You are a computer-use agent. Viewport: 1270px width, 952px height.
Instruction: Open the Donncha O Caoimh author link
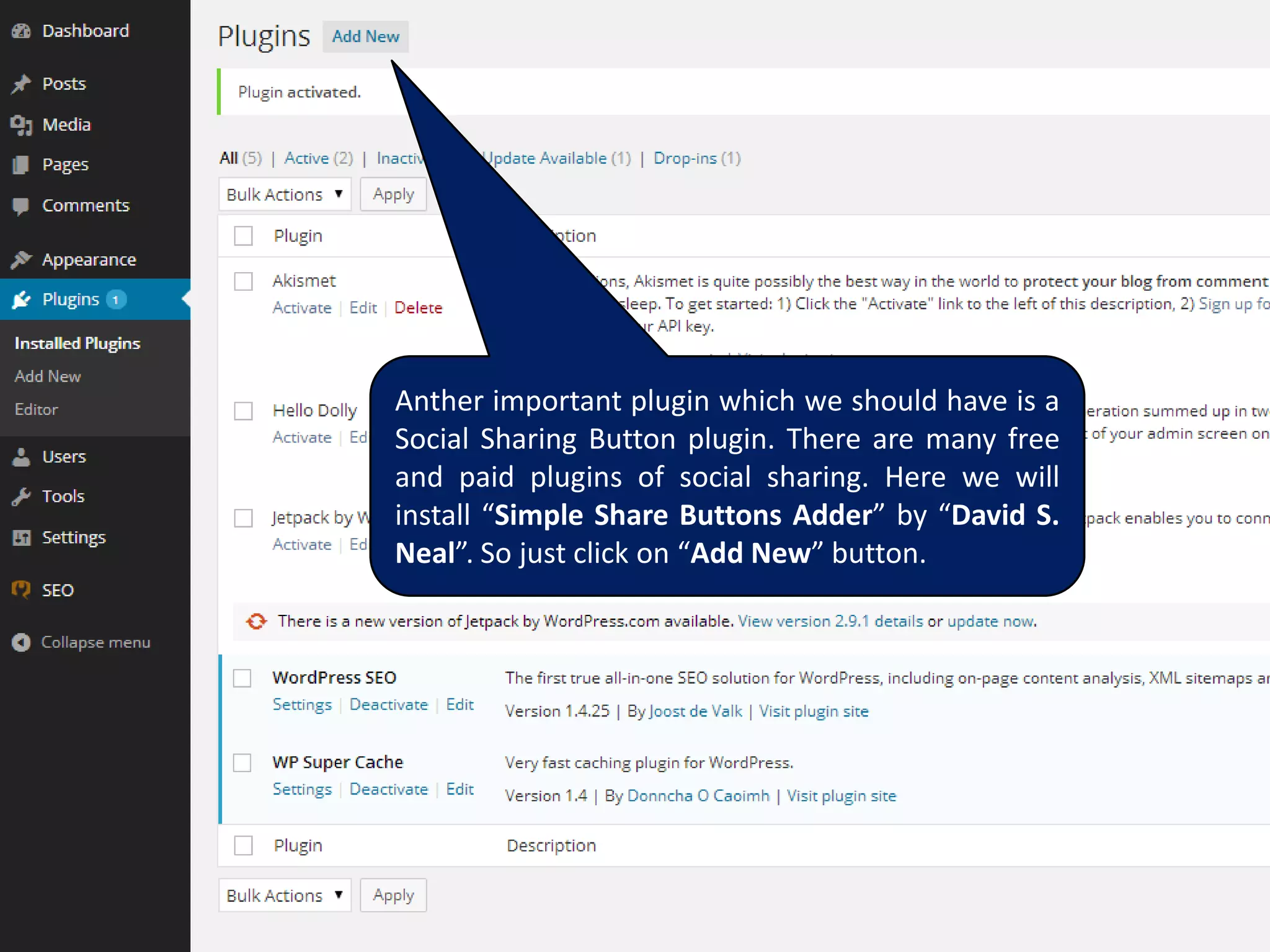698,796
